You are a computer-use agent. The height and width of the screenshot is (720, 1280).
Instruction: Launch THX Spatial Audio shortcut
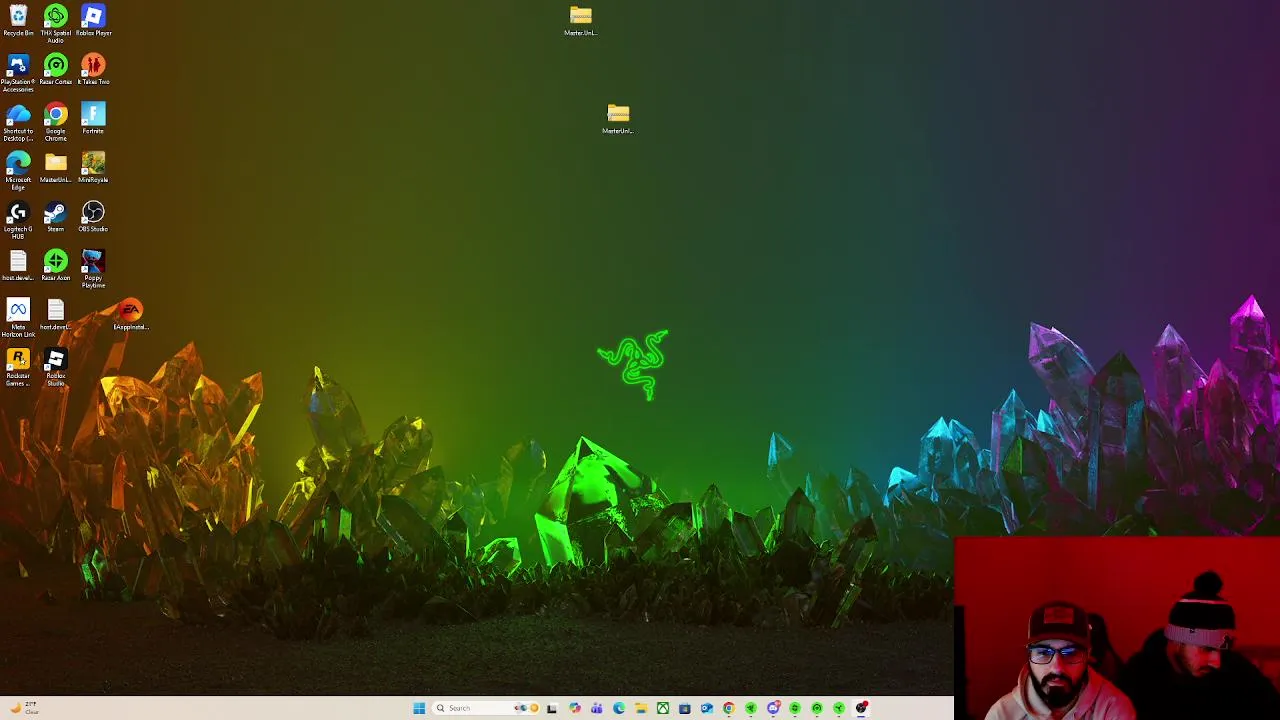(55, 22)
